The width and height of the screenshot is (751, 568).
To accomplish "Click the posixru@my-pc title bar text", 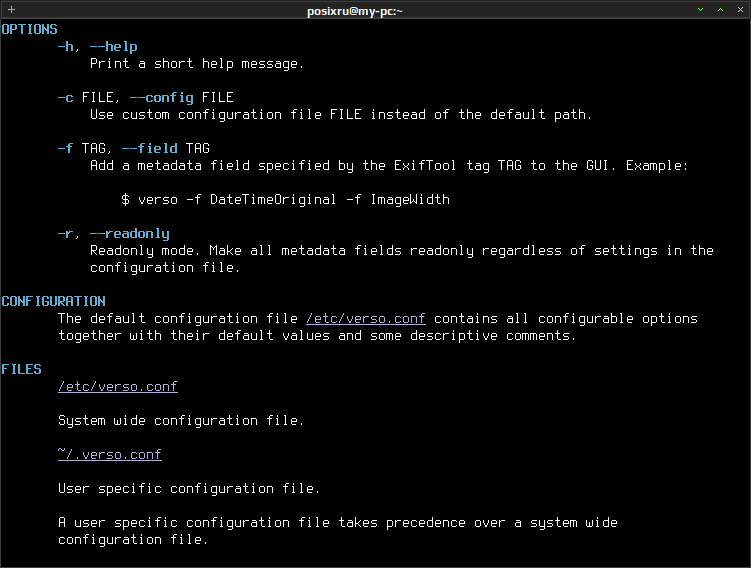I will (354, 11).
